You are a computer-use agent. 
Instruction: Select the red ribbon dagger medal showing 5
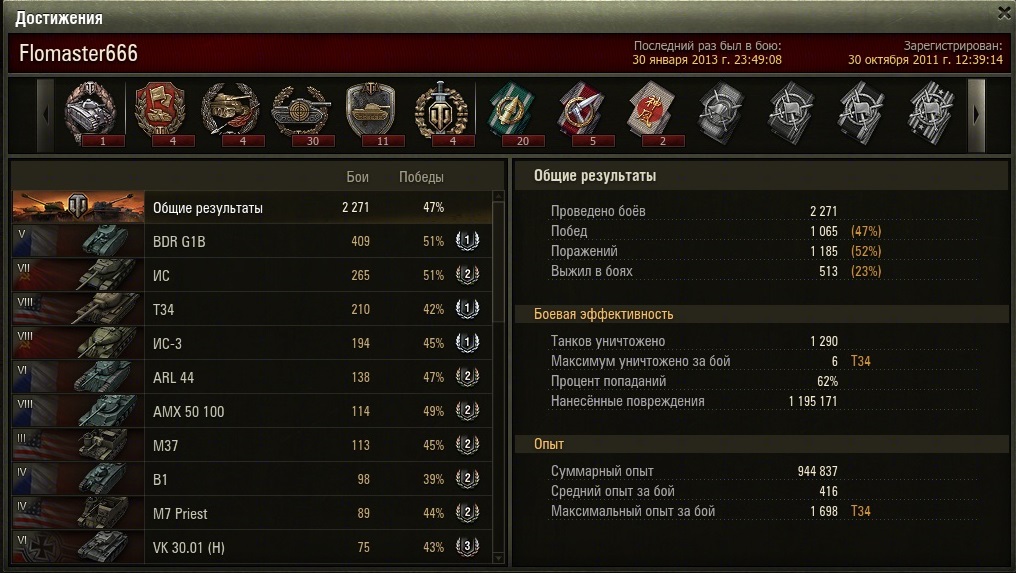581,112
